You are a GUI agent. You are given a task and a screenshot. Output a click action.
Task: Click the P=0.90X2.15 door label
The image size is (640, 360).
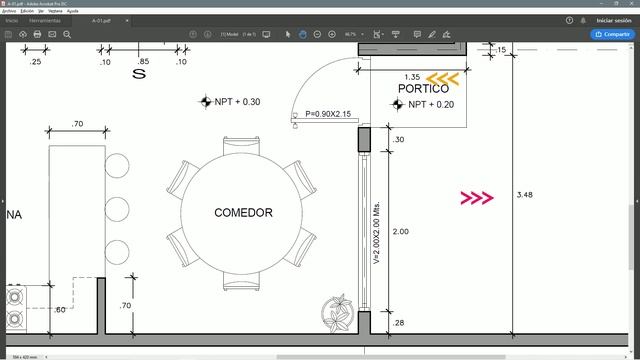(x=328, y=114)
